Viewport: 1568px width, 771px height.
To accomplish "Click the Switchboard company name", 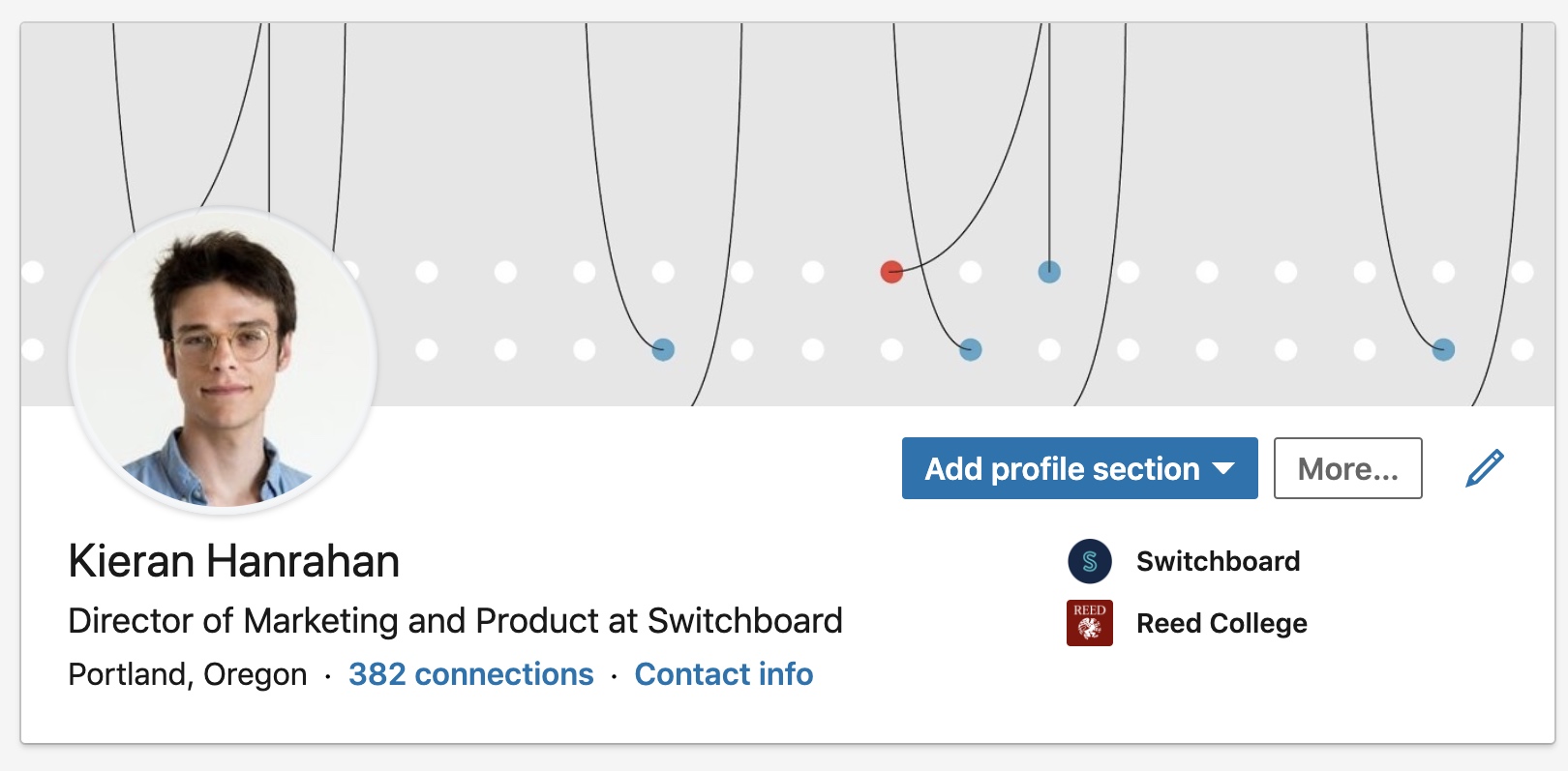I will pyautogui.click(x=1219, y=561).
